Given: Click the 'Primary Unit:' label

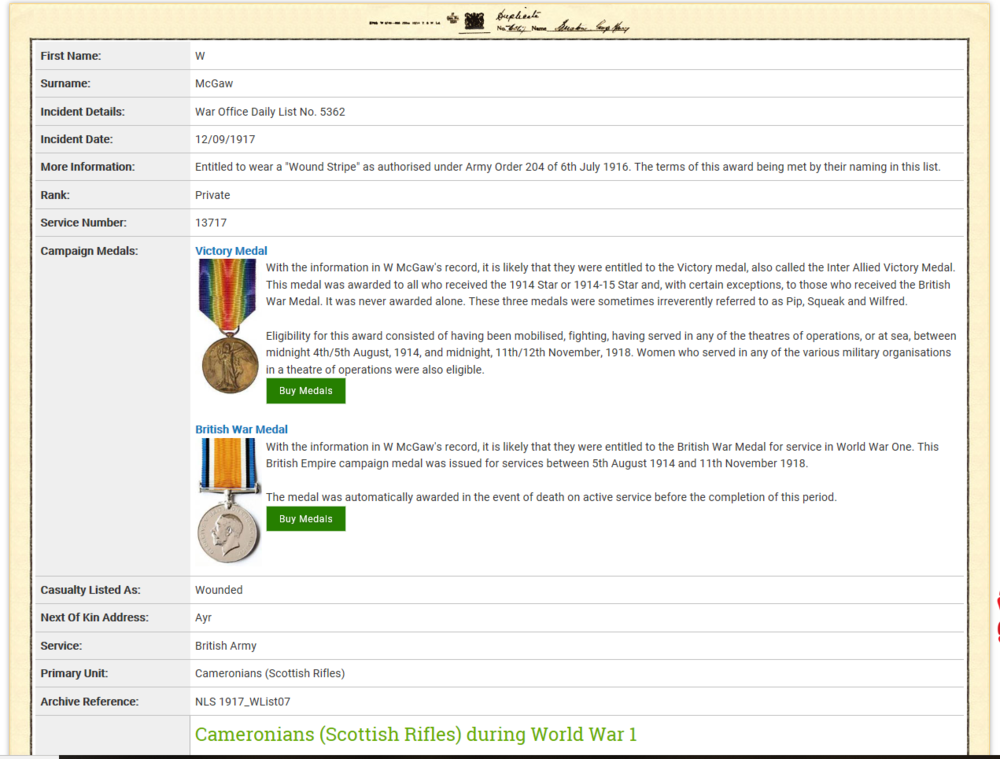Looking at the screenshot, I should coord(74,674).
